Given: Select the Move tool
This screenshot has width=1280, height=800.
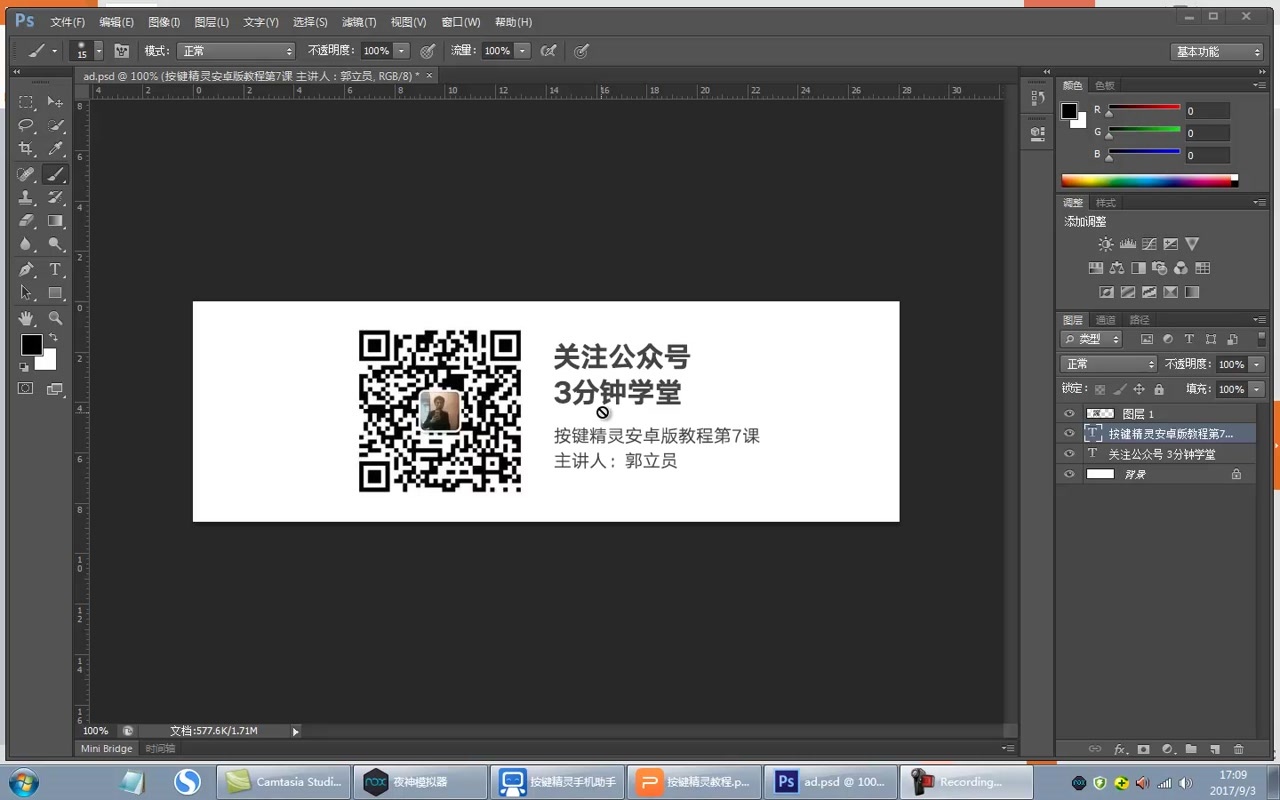Looking at the screenshot, I should click(x=56, y=102).
